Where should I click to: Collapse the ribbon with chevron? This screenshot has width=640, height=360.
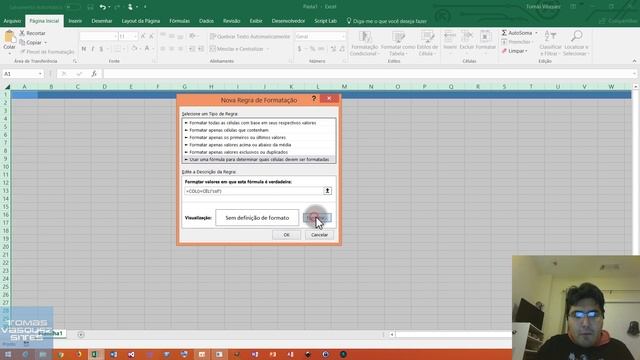click(x=634, y=61)
